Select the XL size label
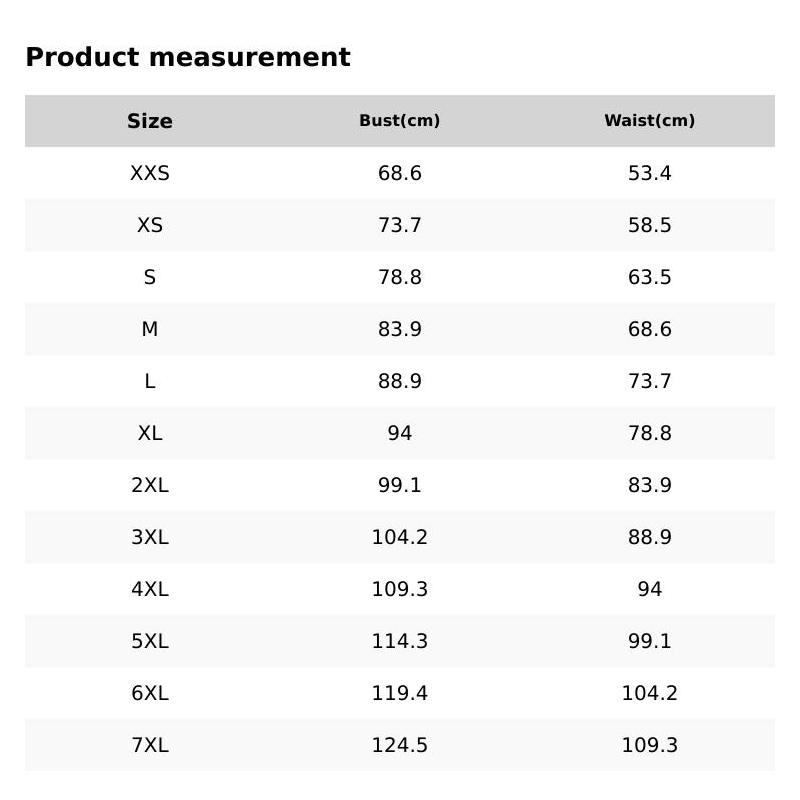The height and width of the screenshot is (800, 800). click(150, 433)
